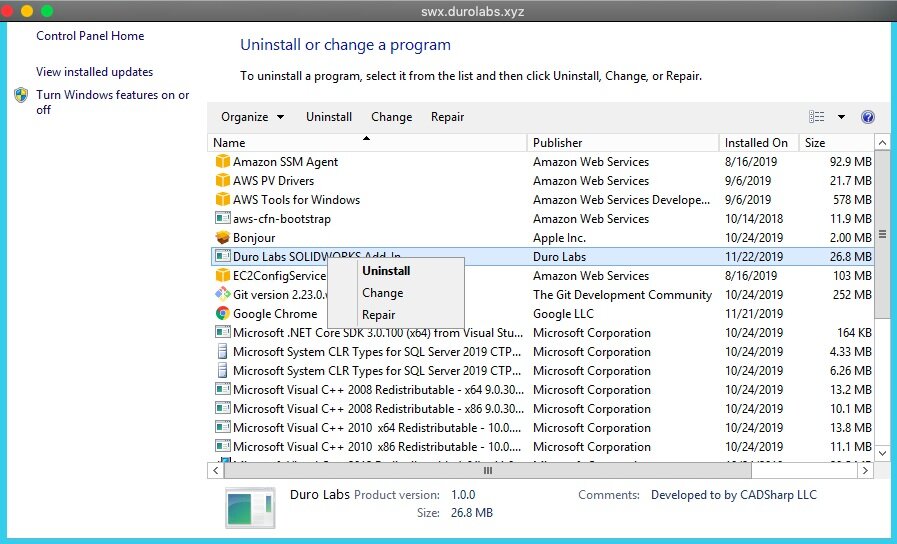Change view using the view icon button
Screen dimensions: 897x544
[x=817, y=117]
